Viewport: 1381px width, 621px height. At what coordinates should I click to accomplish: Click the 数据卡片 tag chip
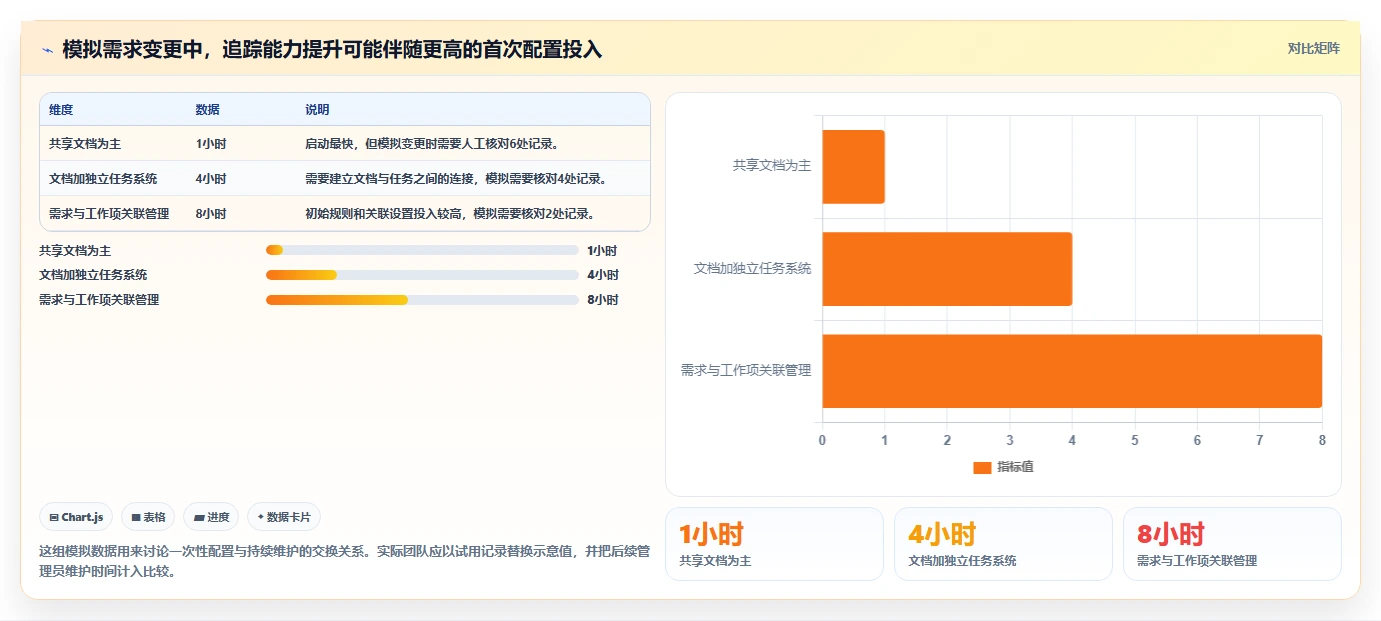(x=284, y=517)
